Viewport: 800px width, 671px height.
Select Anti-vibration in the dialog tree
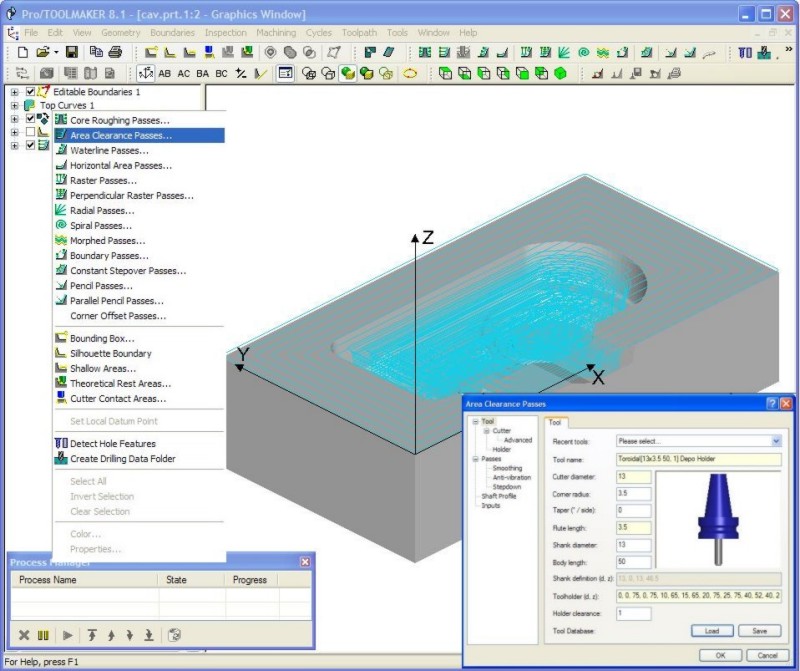point(512,478)
